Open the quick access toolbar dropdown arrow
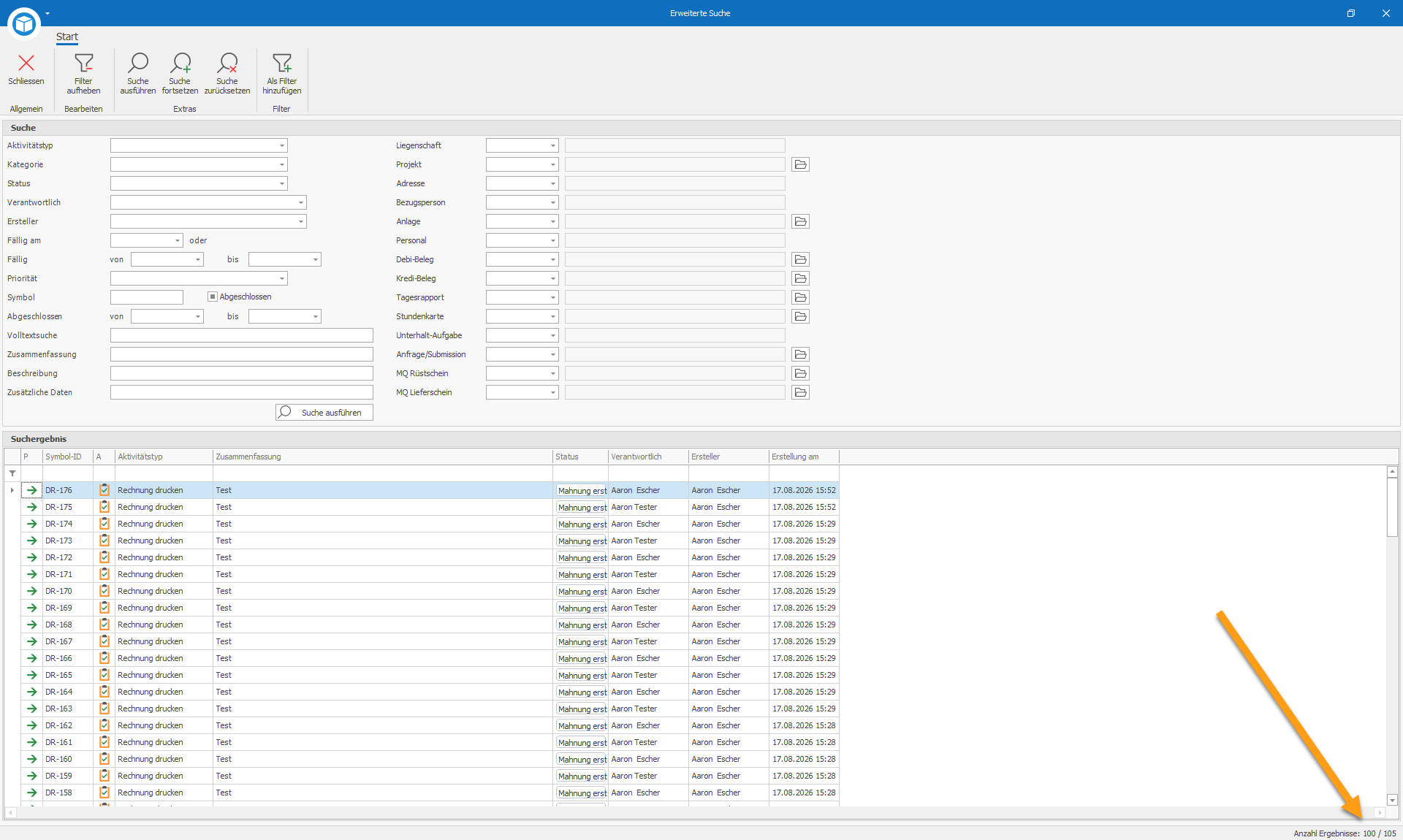This screenshot has height=840, width=1403. pyautogui.click(x=47, y=13)
